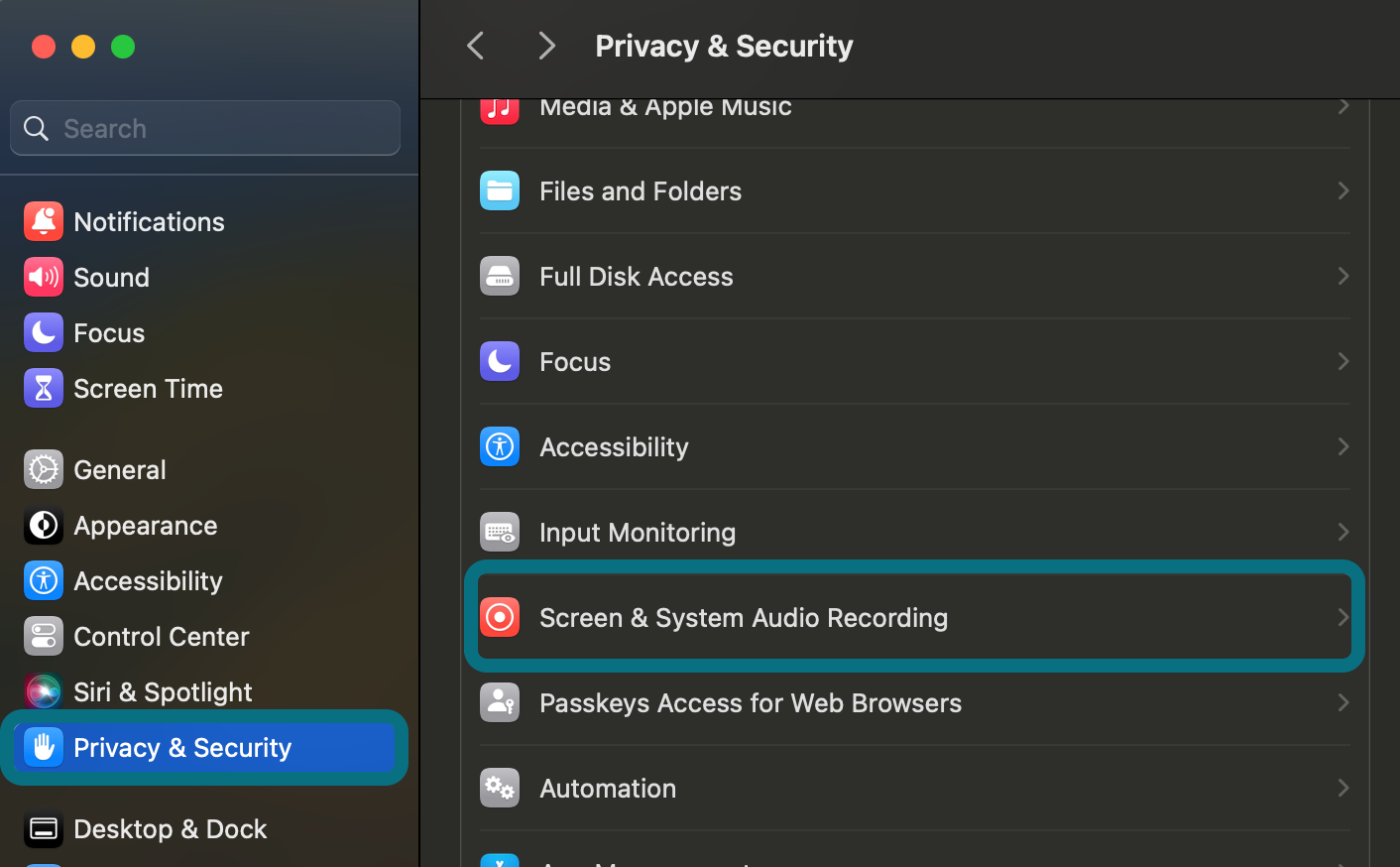Click the sidebar Accessibility icon
Image resolution: width=1400 pixels, height=867 pixels.
pos(44,580)
